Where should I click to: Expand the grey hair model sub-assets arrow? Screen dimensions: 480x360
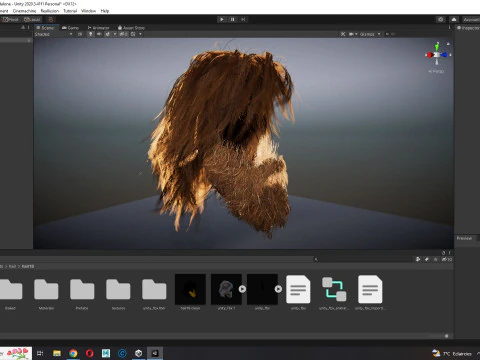click(x=242, y=289)
